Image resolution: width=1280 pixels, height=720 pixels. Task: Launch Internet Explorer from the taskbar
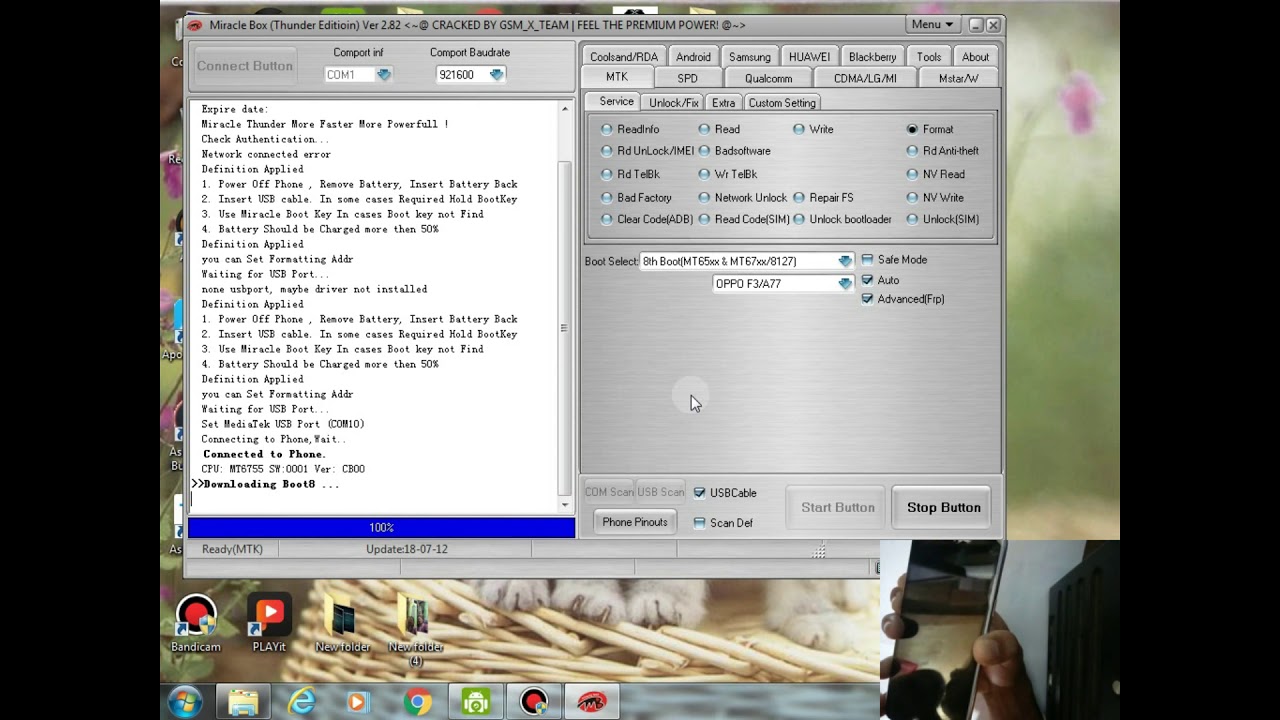[x=301, y=702]
